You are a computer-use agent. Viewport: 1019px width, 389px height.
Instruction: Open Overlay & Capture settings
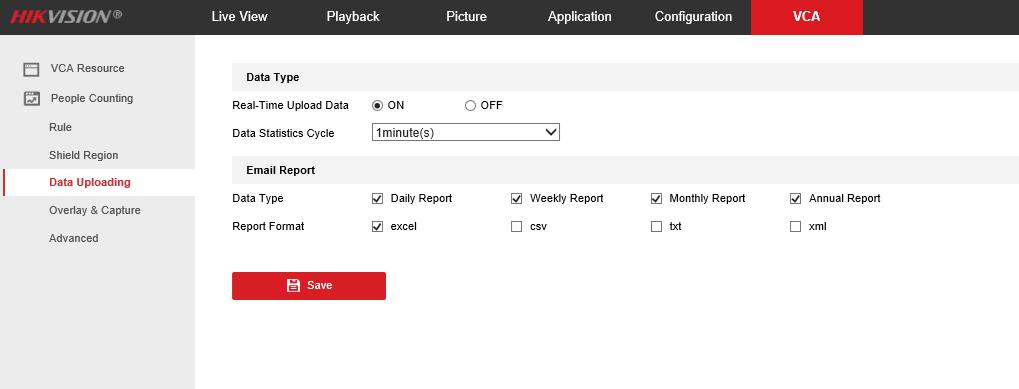[95, 210]
